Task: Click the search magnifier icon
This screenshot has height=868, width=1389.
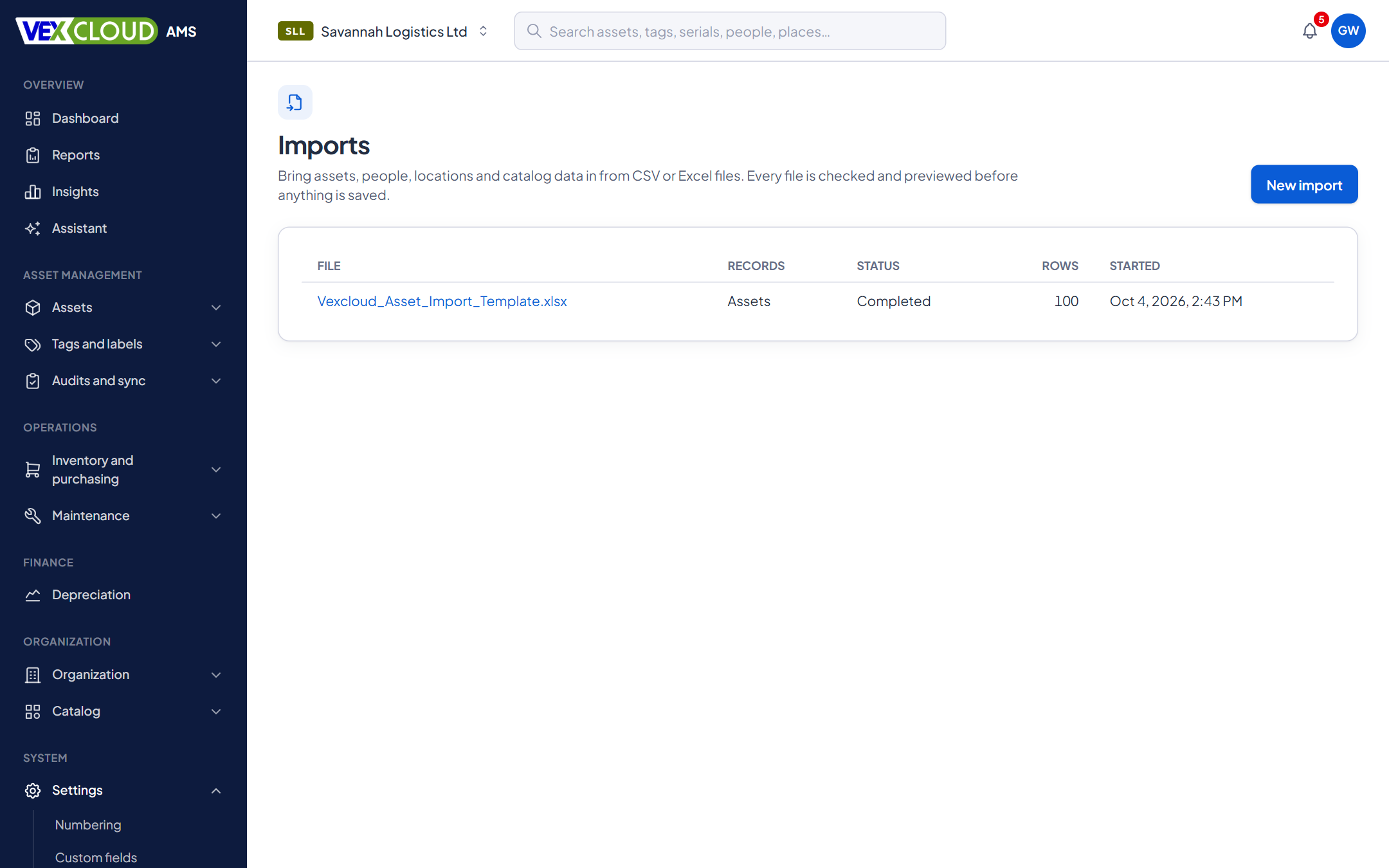Action: tap(534, 31)
